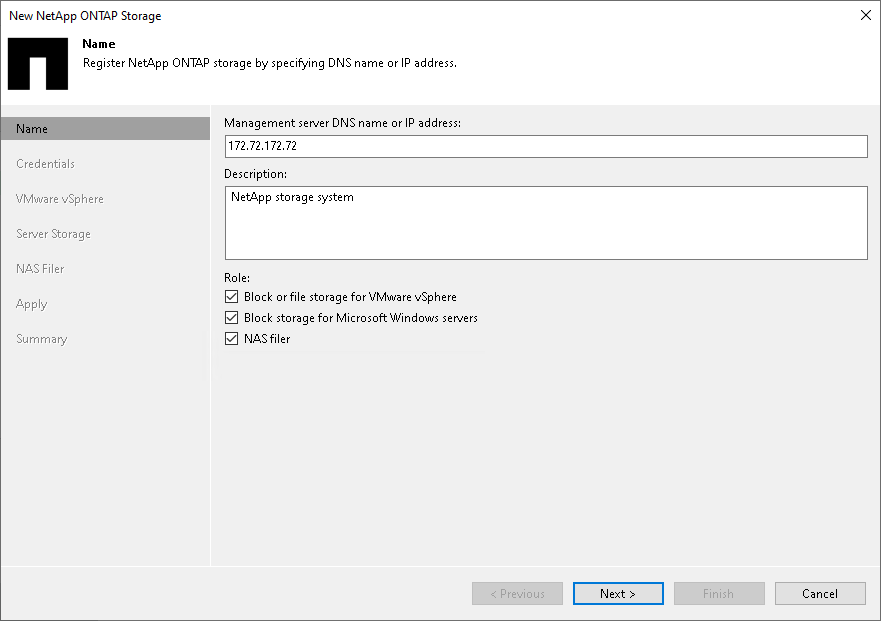Focus the management server IP address field
881x621 pixels.
click(x=546, y=146)
